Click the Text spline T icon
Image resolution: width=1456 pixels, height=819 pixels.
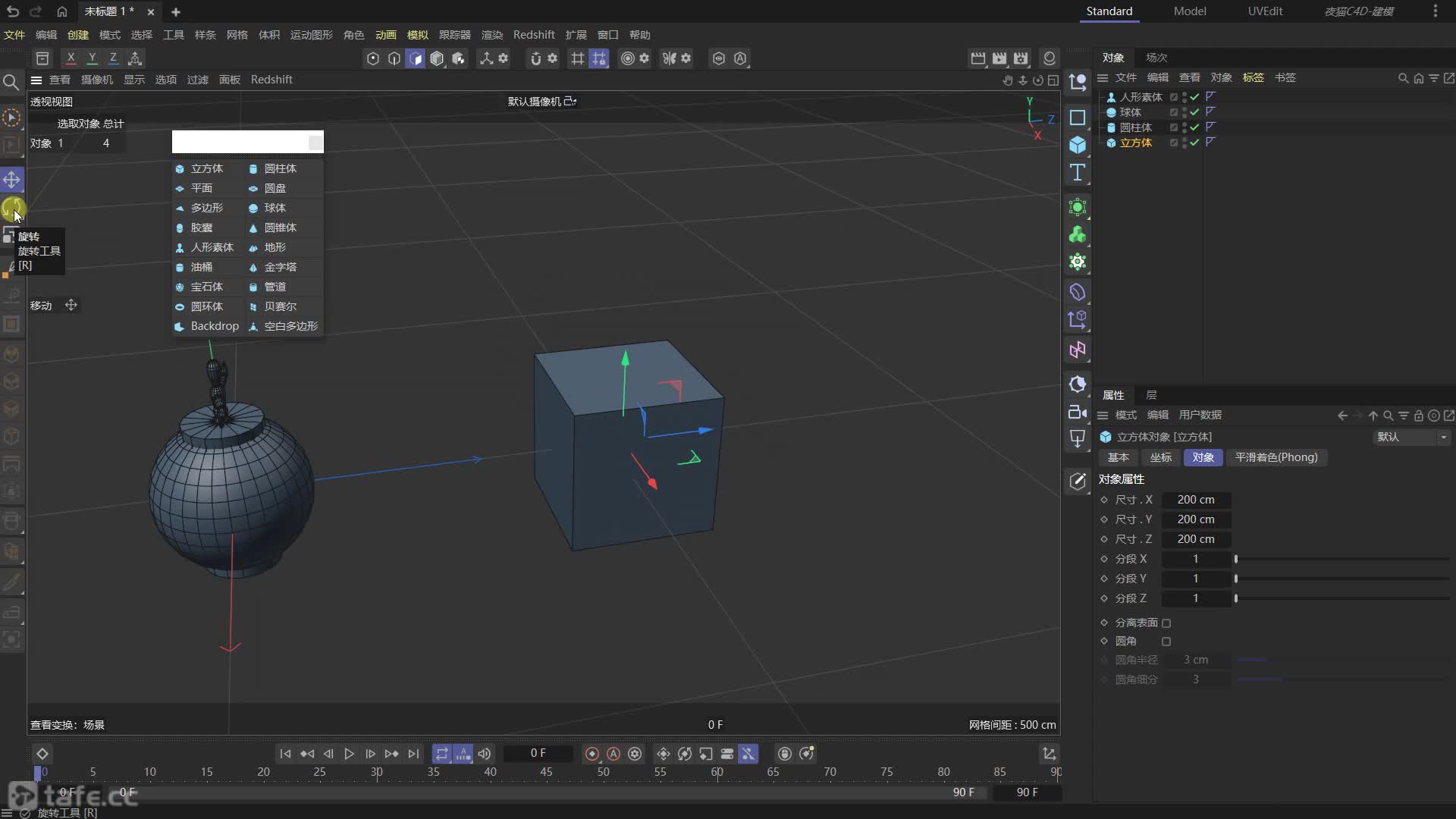pyautogui.click(x=1077, y=172)
